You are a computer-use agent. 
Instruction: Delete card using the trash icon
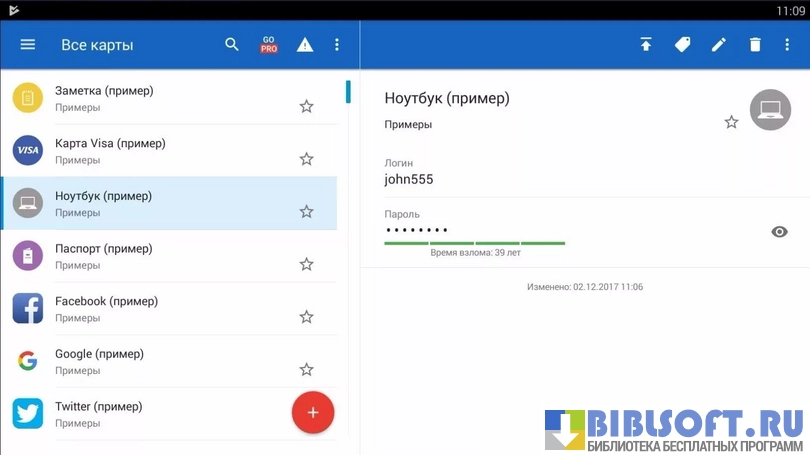tap(755, 45)
